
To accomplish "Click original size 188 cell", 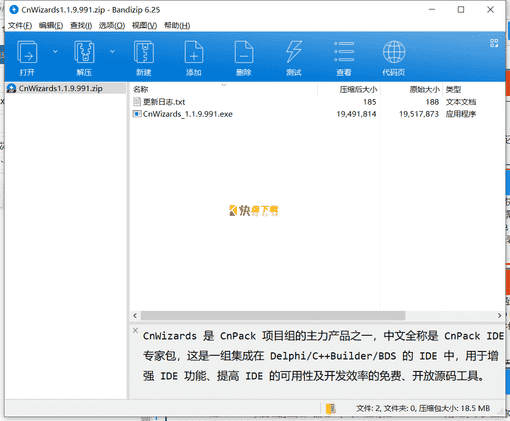I will [x=432, y=102].
